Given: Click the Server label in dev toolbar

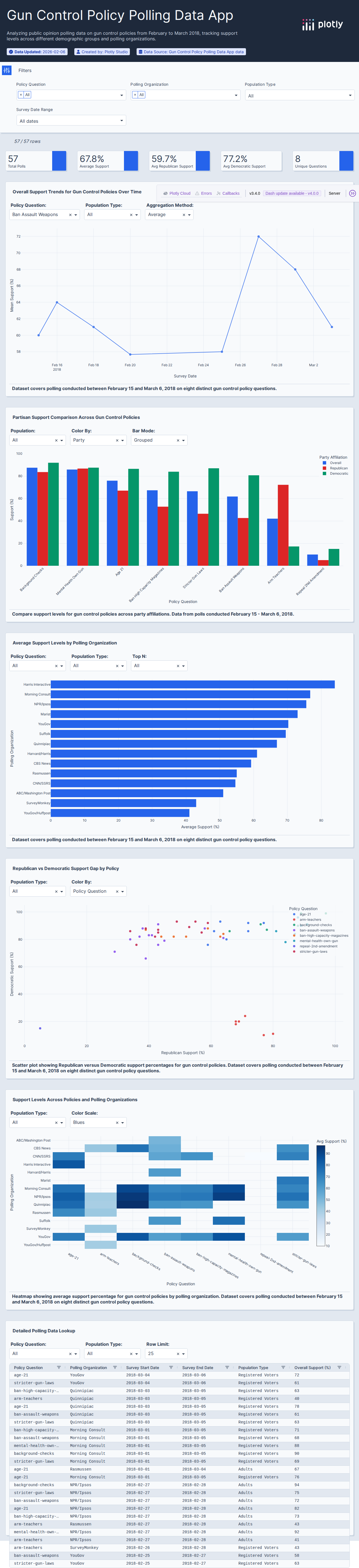Looking at the screenshot, I should click(x=335, y=194).
